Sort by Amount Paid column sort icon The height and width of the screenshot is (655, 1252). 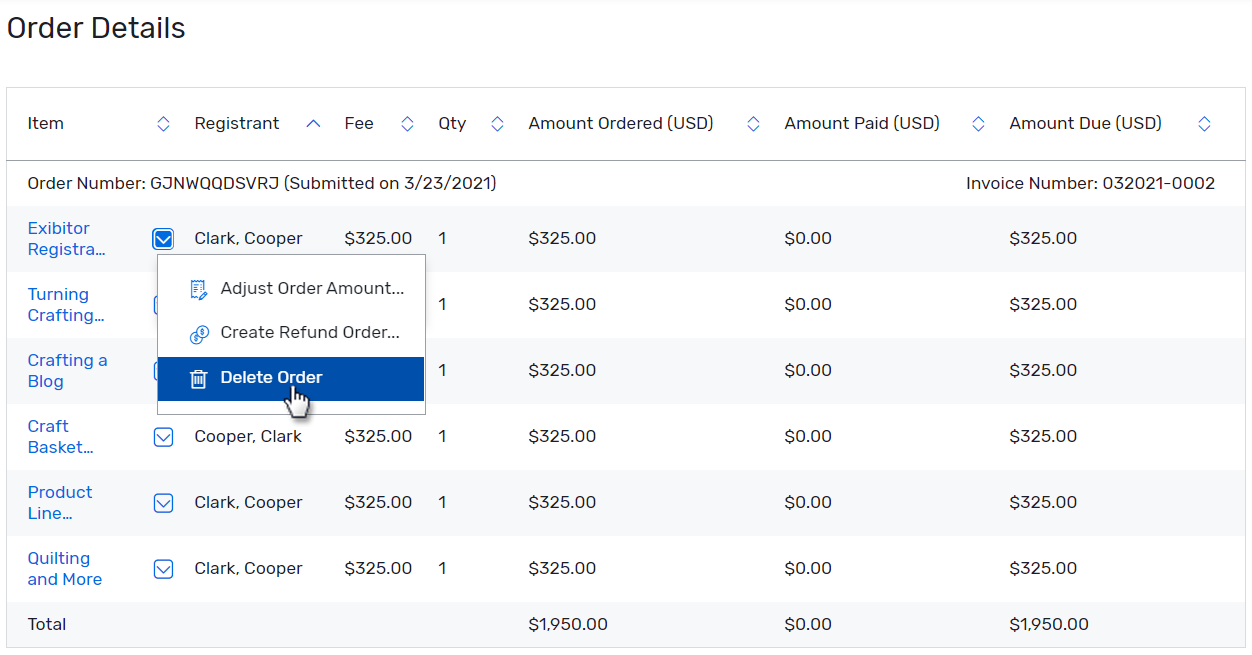tap(978, 124)
